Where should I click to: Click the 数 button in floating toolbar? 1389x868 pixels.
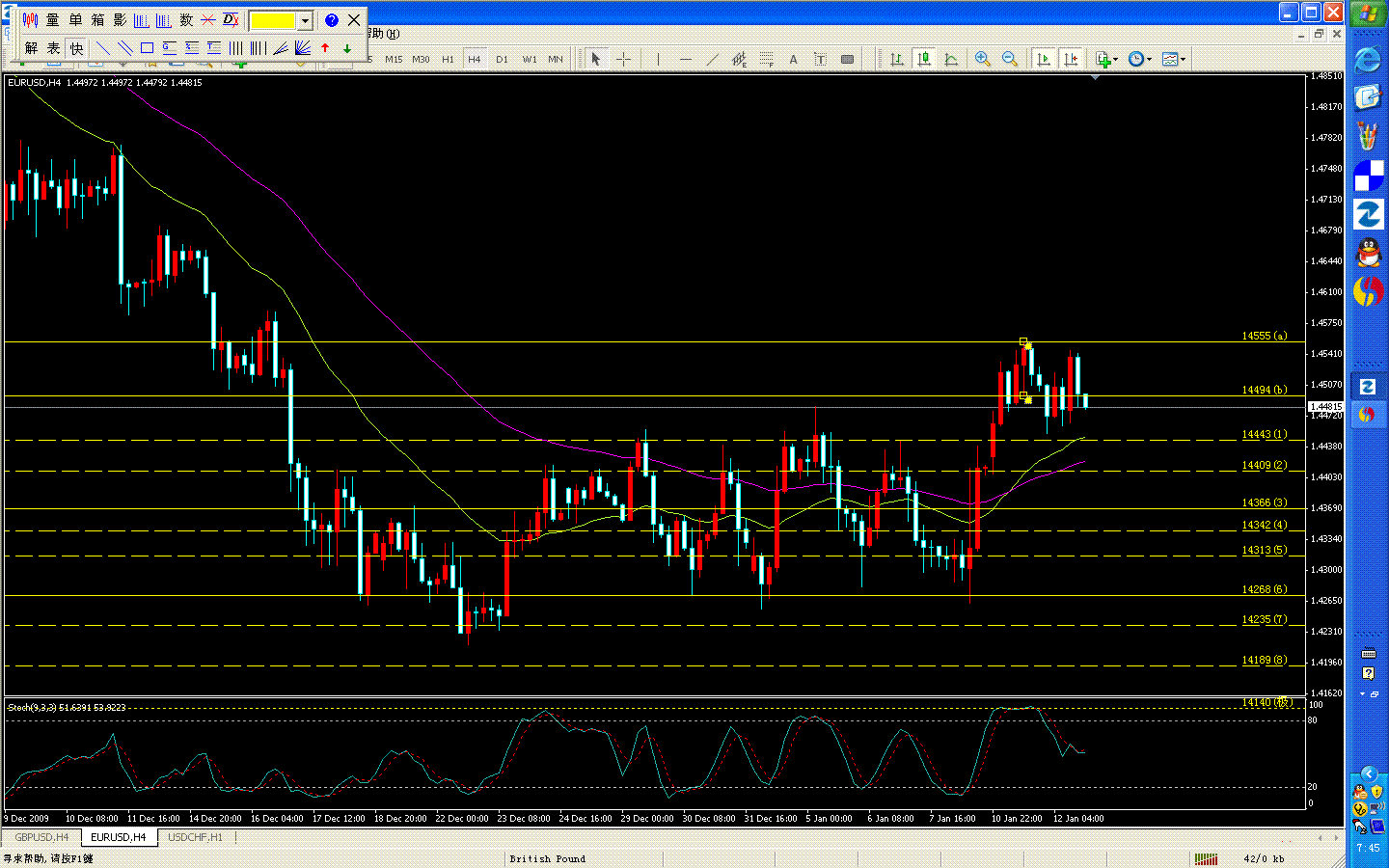(x=186, y=19)
